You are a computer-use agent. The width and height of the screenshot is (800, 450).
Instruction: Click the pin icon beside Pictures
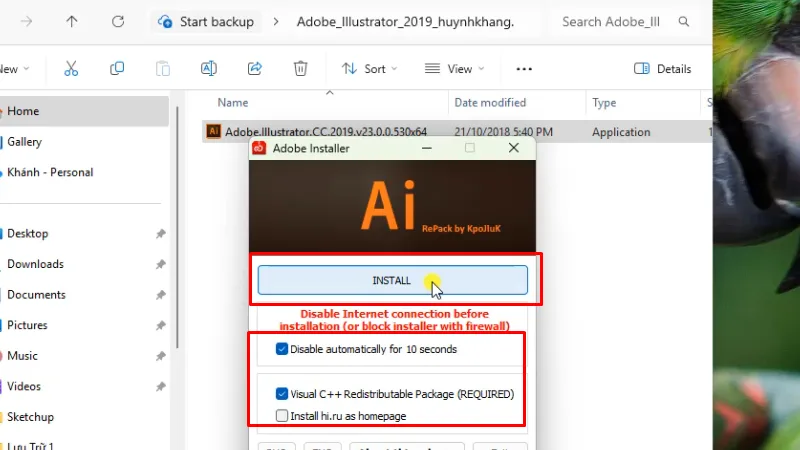pos(161,326)
